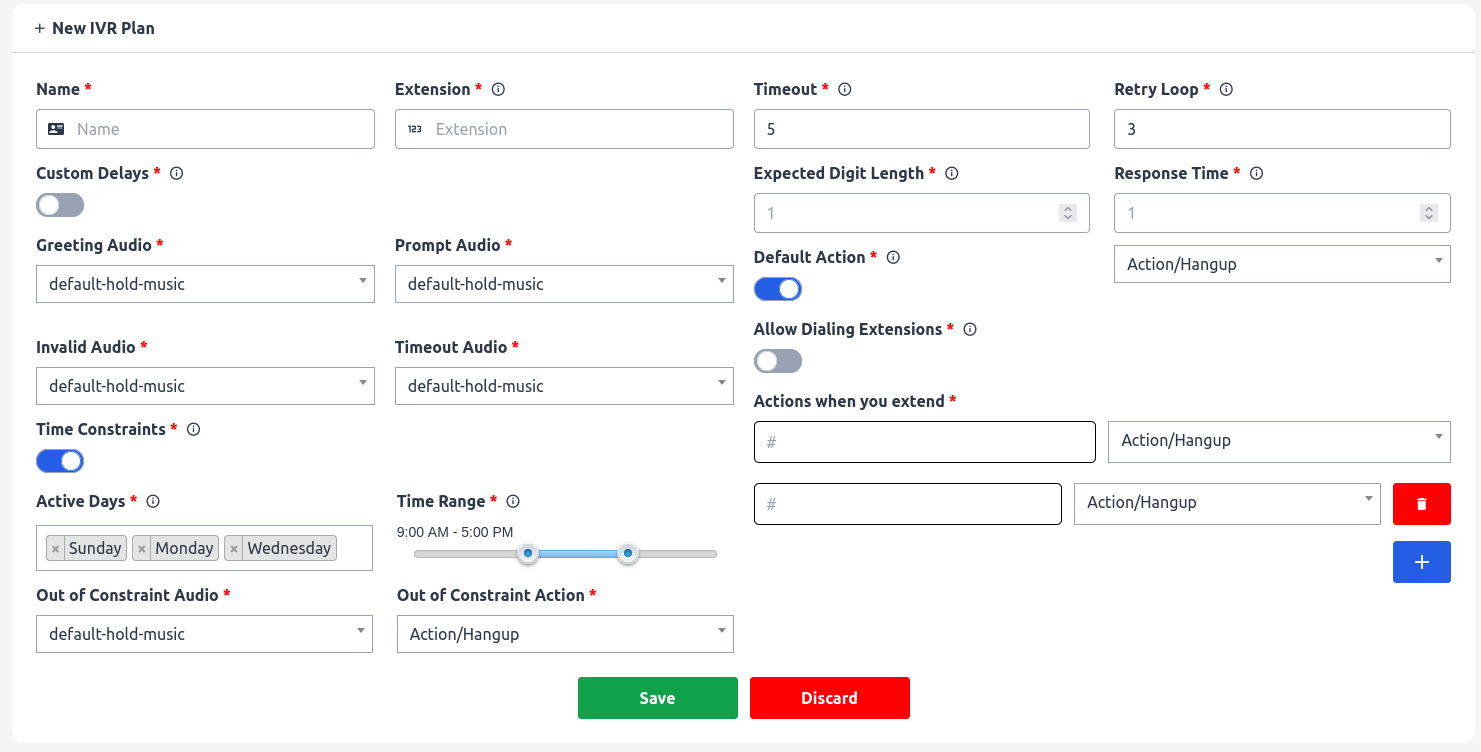Click the info icon beside Custom Delays
This screenshot has width=1481, height=752.
pos(176,173)
